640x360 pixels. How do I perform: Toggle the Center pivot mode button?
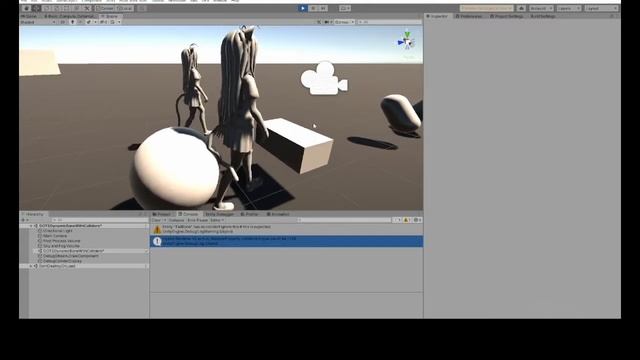pos(105,8)
